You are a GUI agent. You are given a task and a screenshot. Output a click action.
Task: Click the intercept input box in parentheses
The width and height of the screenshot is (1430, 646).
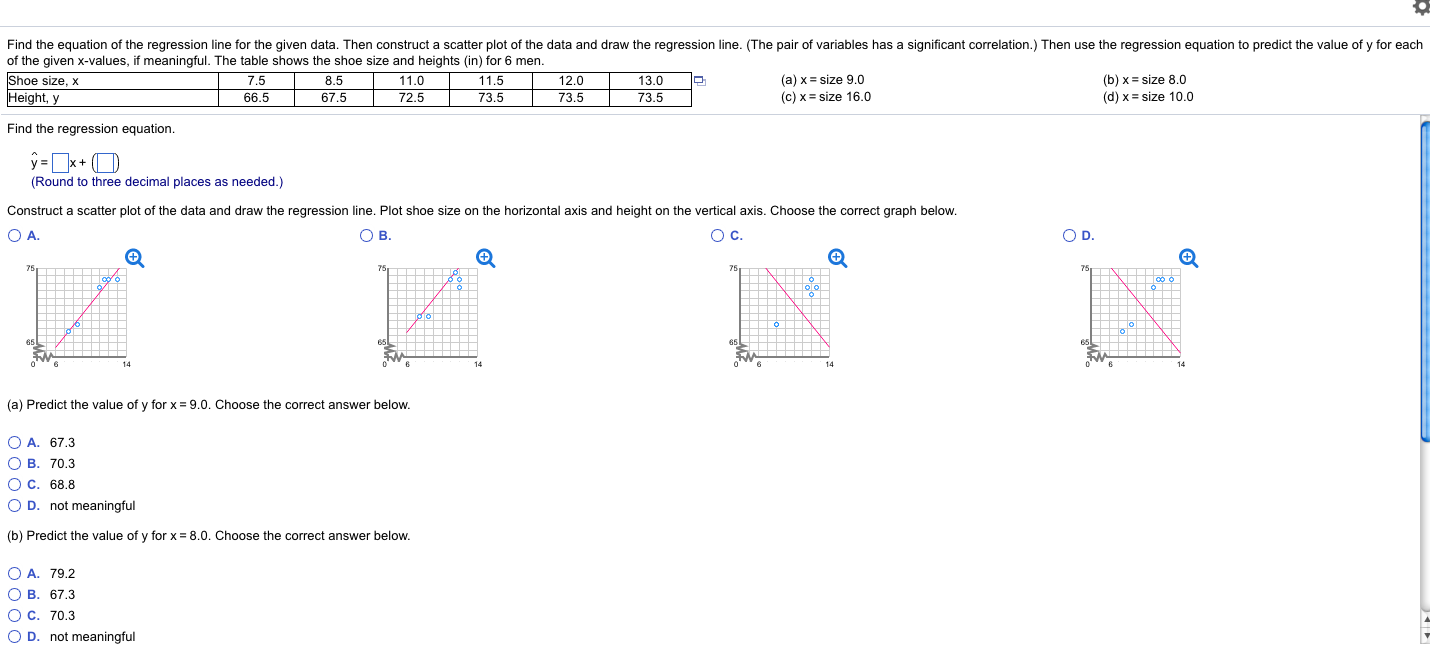click(107, 162)
